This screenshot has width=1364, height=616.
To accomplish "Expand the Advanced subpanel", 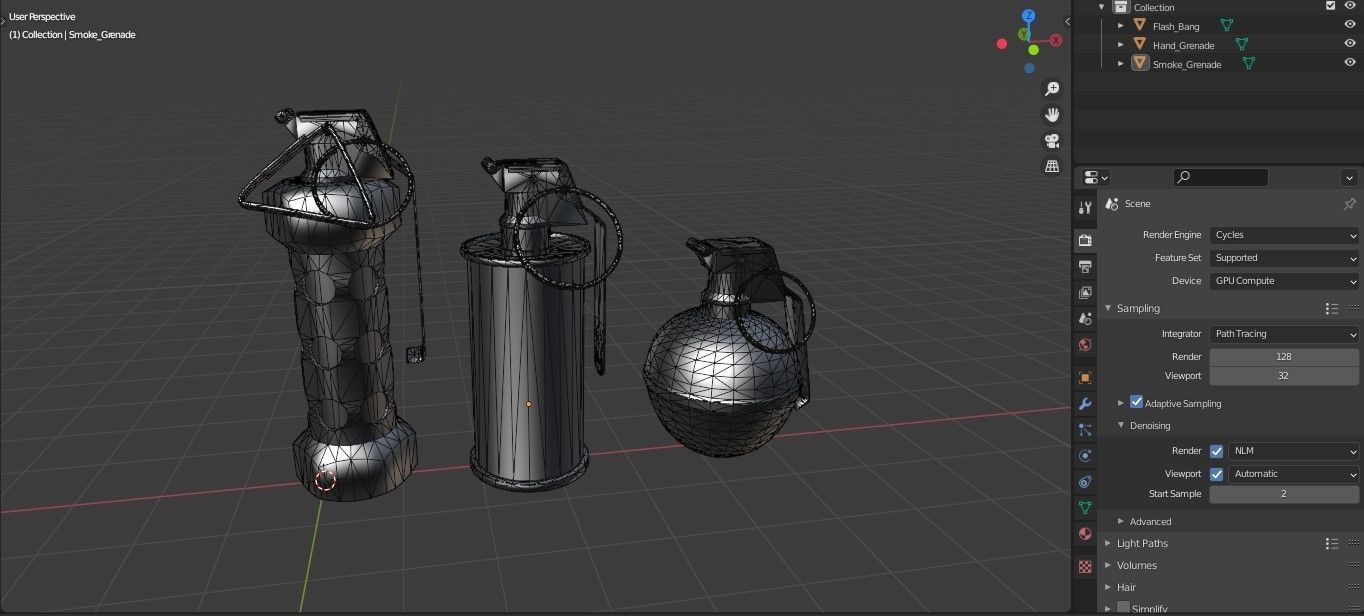I will (x=1121, y=521).
